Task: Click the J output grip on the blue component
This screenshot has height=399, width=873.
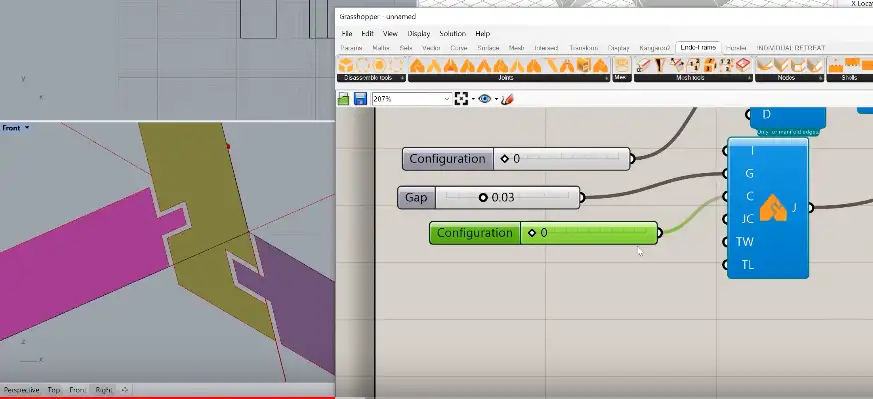Action: tap(811, 208)
